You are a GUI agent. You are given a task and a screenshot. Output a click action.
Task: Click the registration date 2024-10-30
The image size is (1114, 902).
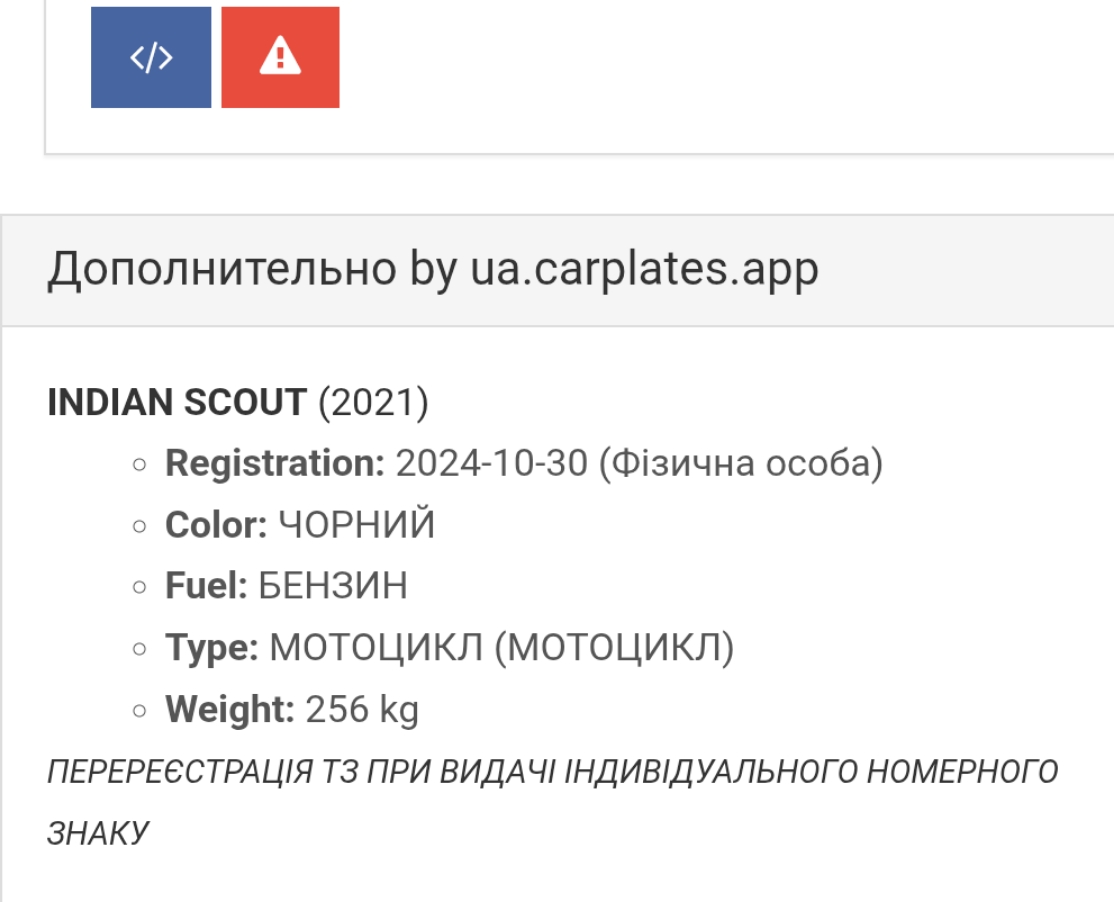click(491, 463)
